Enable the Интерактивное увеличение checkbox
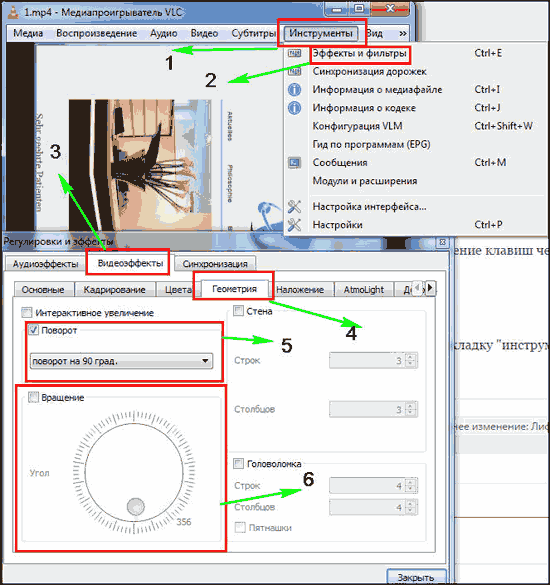 pos(27,312)
